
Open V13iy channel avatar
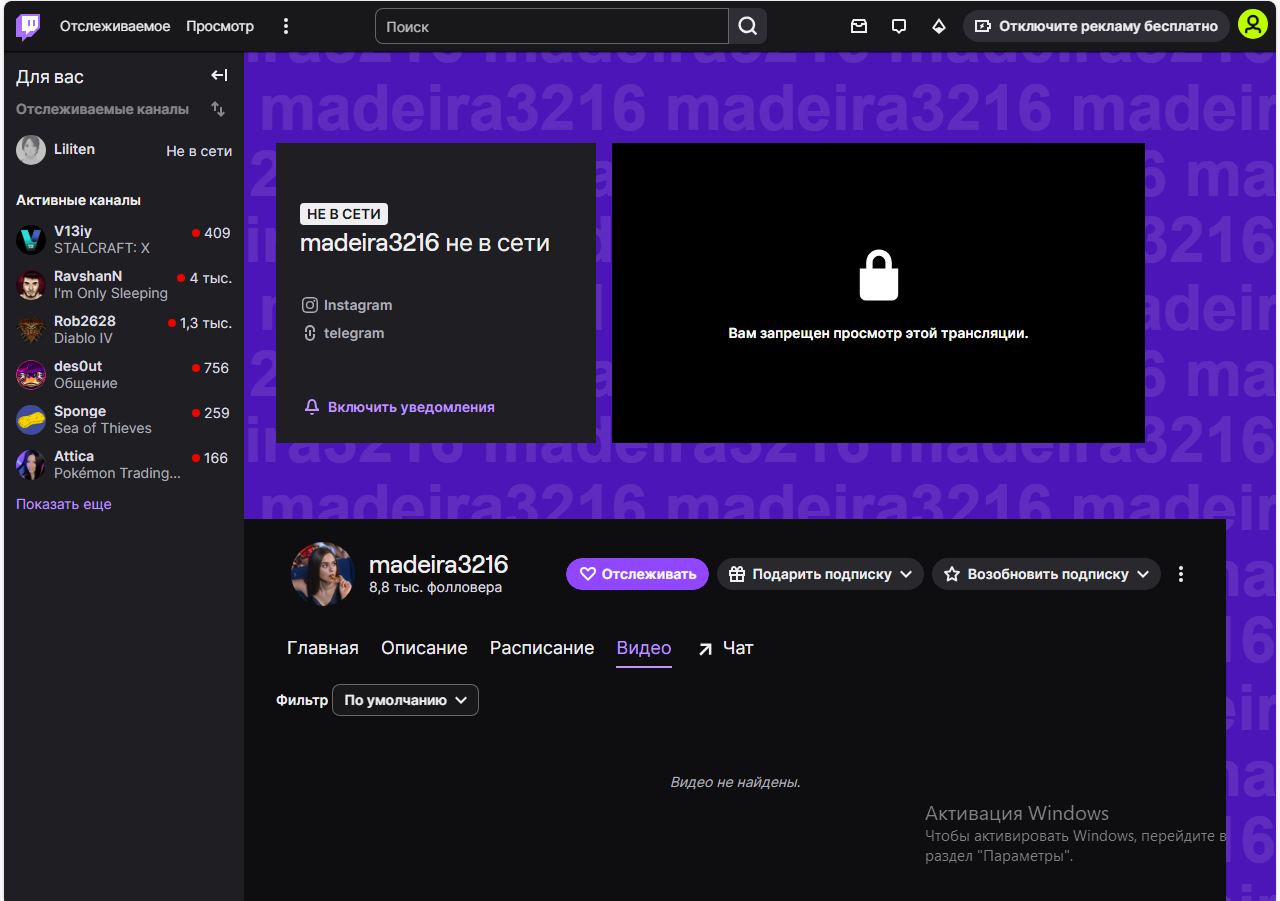click(31, 240)
